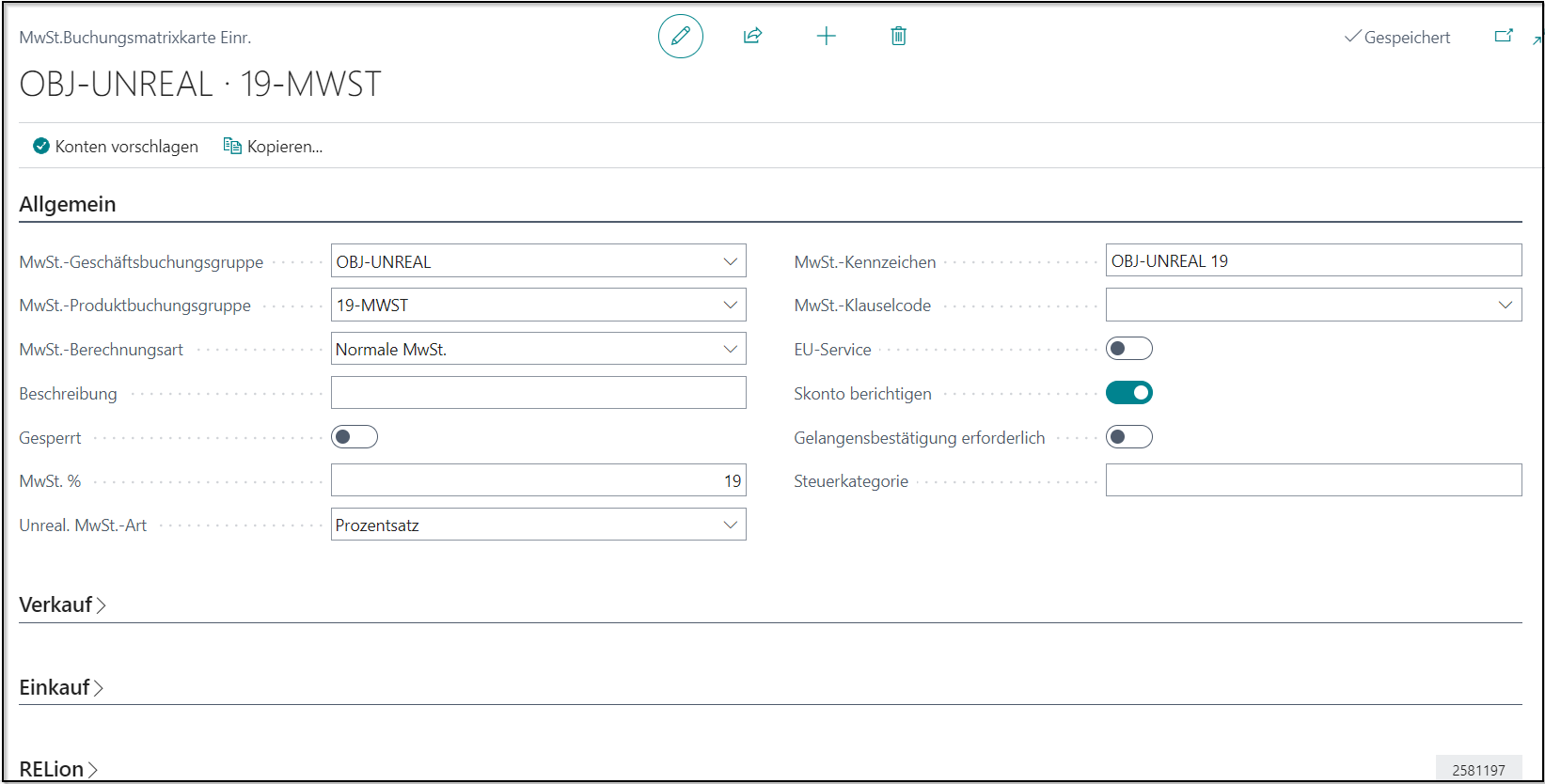The width and height of the screenshot is (1545, 784).
Task: Click the Steuerkategorie text field
Action: tap(1313, 480)
